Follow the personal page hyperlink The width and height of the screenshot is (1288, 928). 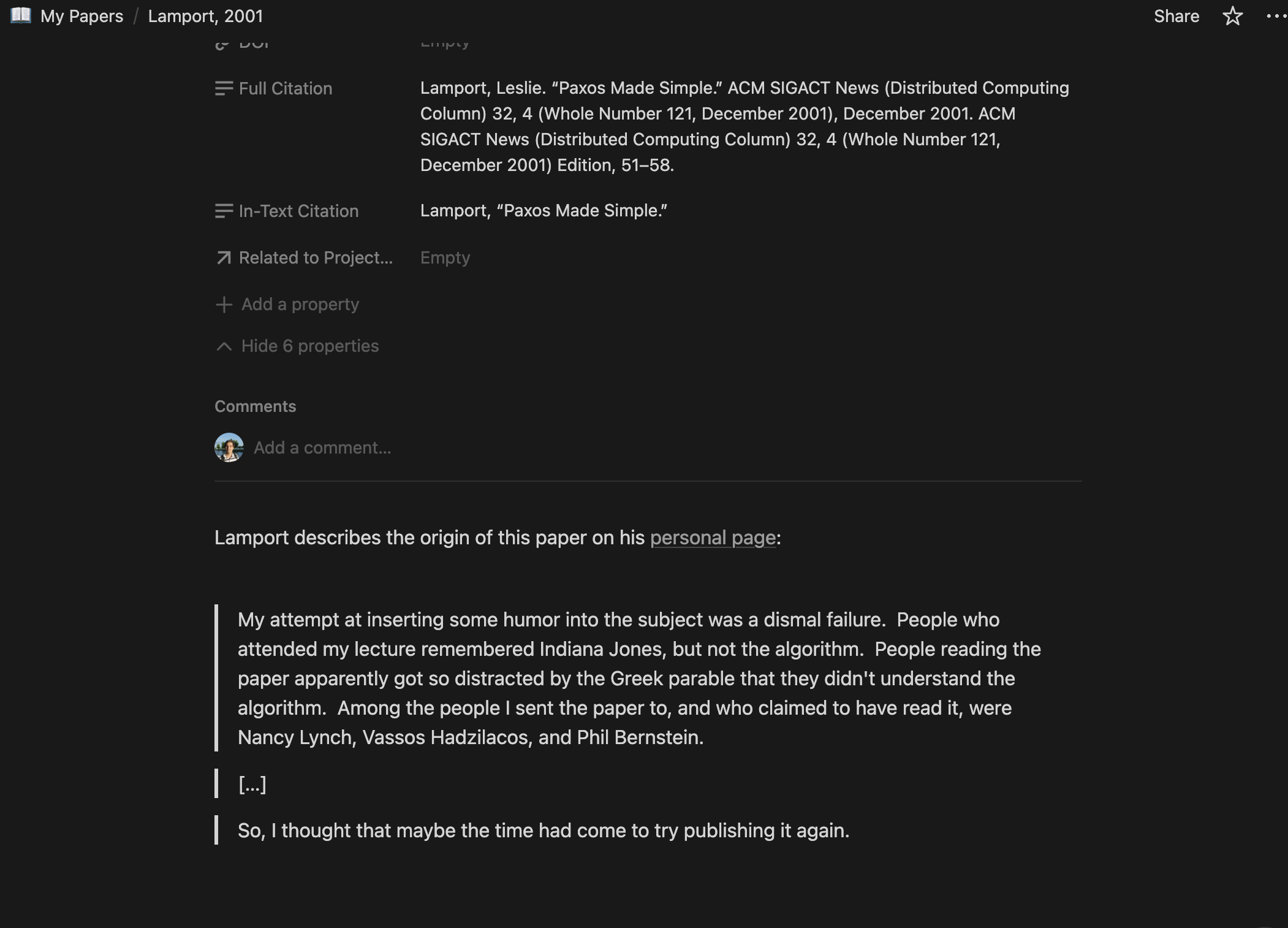click(713, 538)
